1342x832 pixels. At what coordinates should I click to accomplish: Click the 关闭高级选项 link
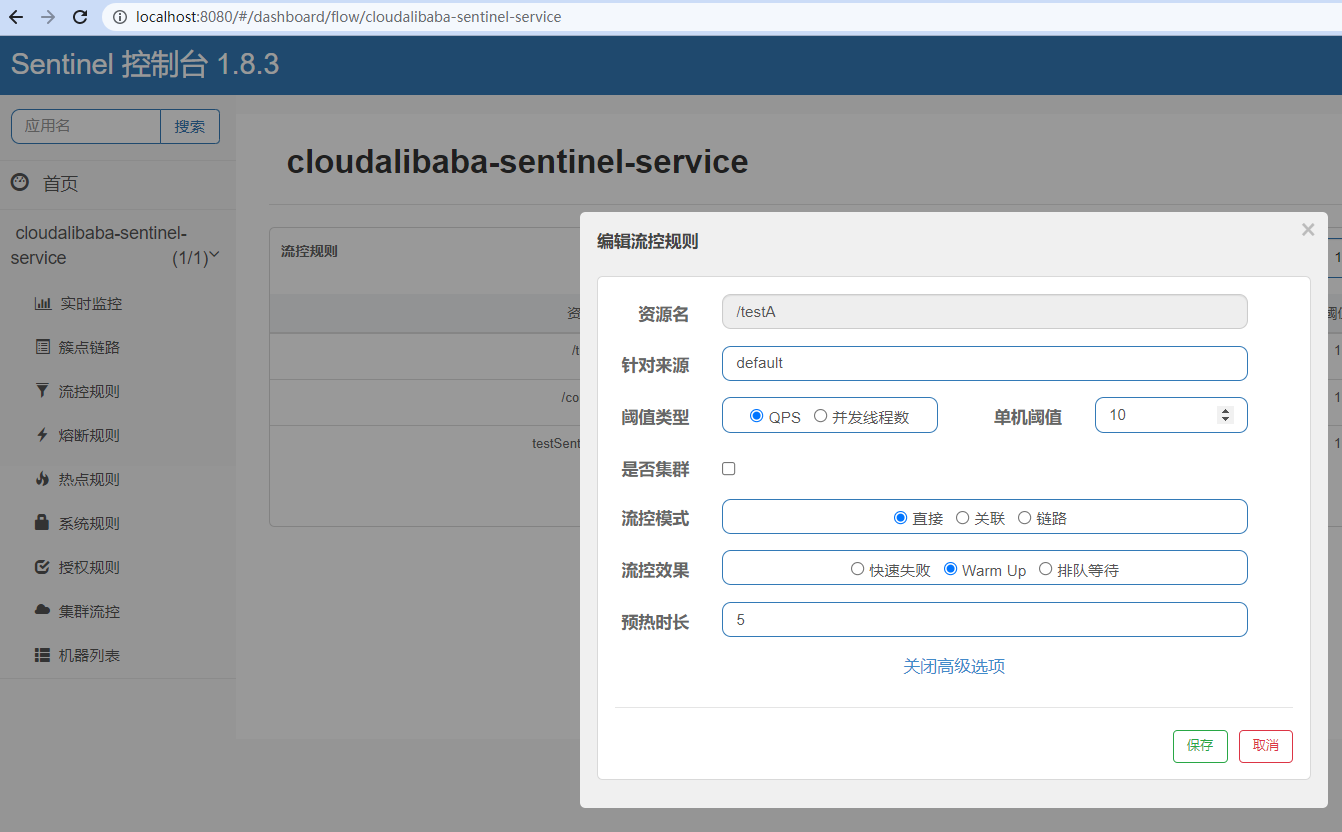coord(954,666)
